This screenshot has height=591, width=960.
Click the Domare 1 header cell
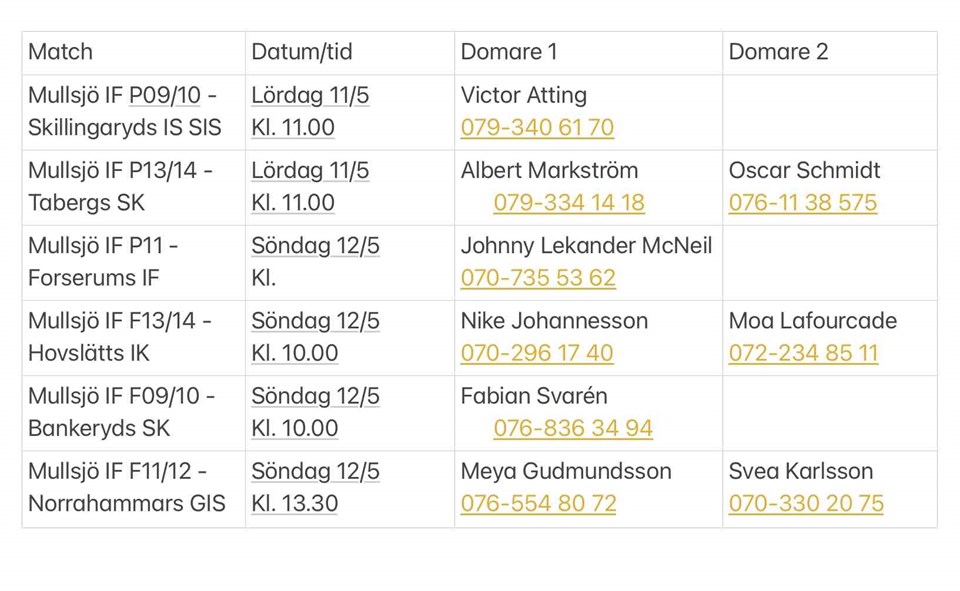[x=588, y=52]
